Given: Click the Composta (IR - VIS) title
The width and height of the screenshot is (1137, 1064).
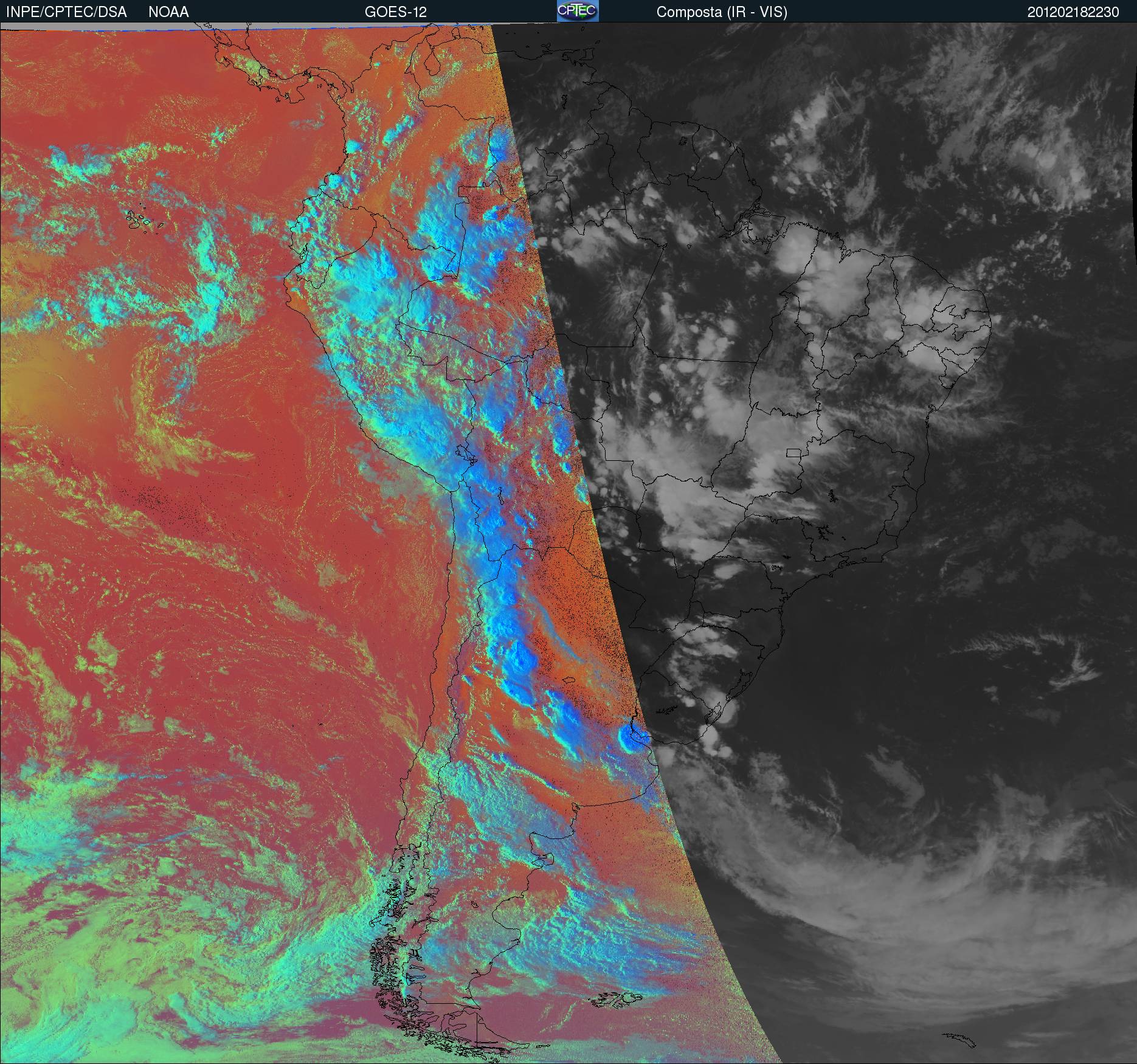Looking at the screenshot, I should 722,12.
